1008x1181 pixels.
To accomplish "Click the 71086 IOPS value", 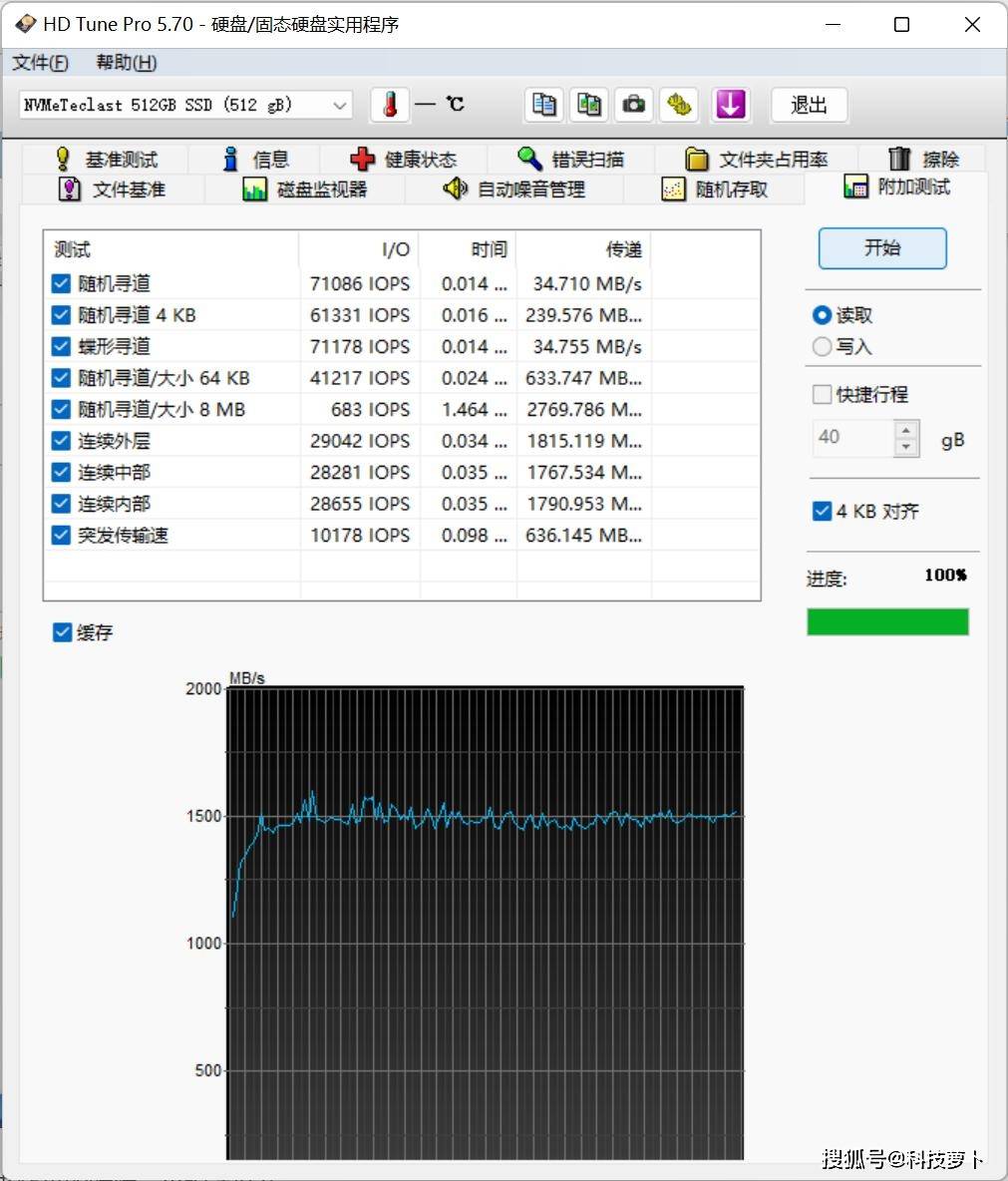I will [x=360, y=284].
